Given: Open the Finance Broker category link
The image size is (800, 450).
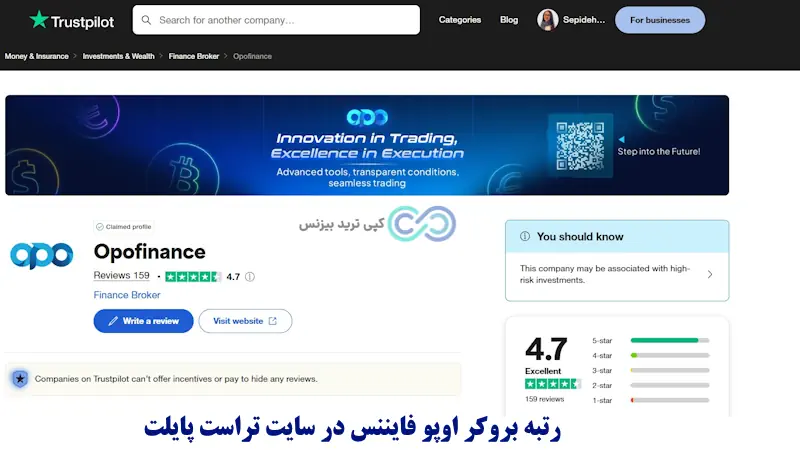Looking at the screenshot, I should [127, 295].
